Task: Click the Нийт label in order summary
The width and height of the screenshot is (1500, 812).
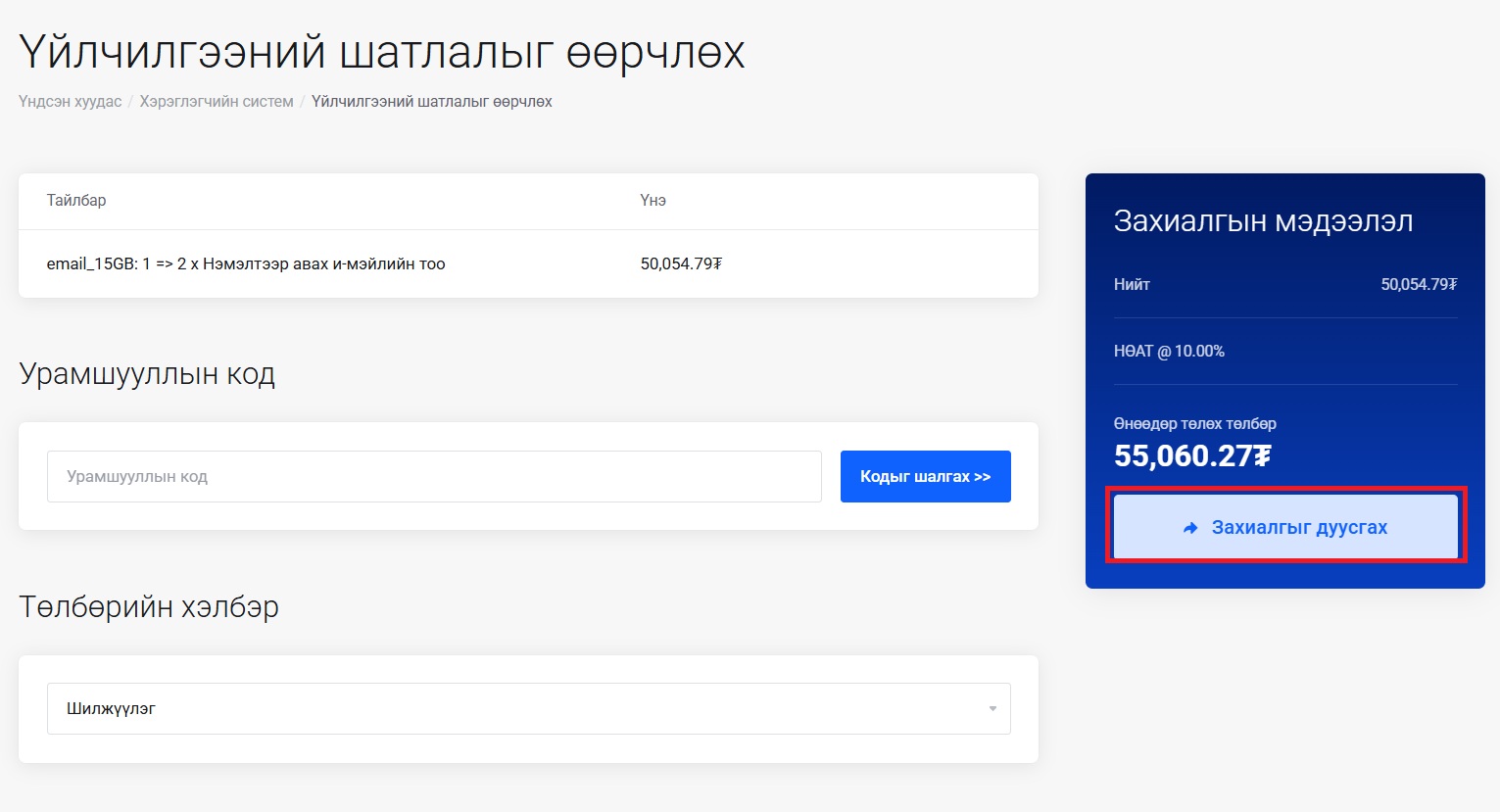Action: 1132,285
